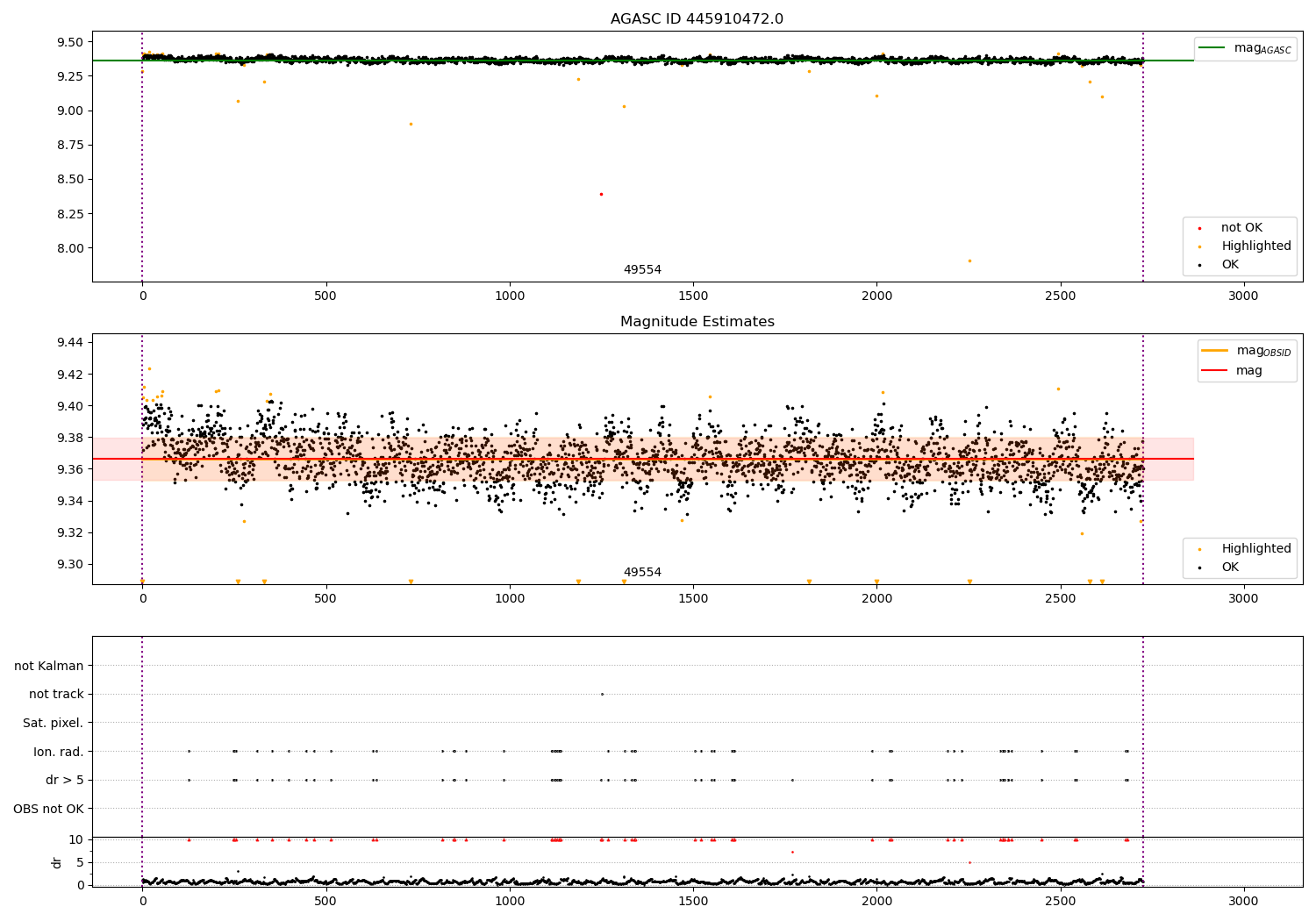The image size is (1316, 921).
Task: Click the '8.75' y-tick in top plot
Action: coord(70,145)
